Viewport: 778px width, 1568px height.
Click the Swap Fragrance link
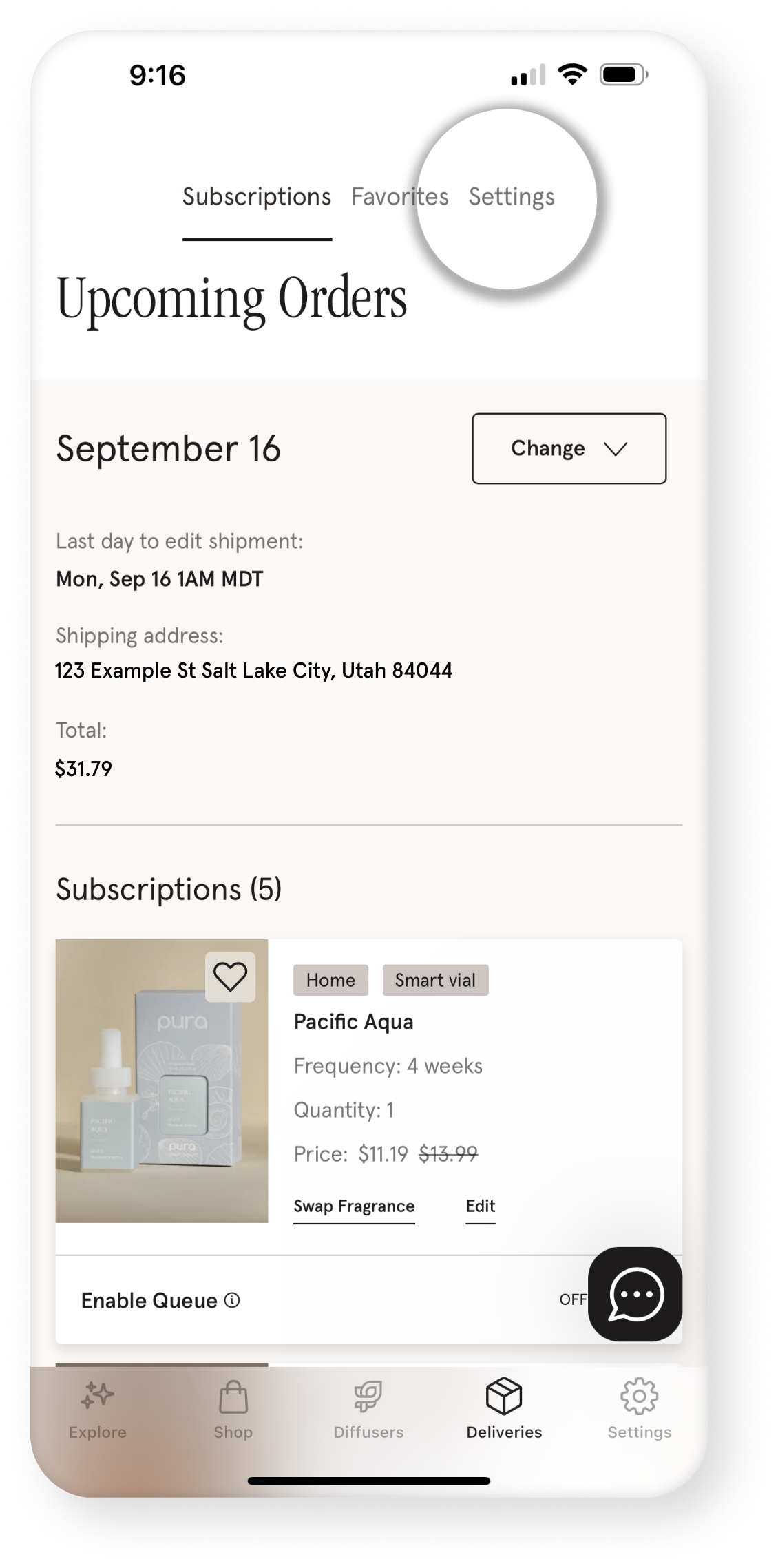(x=354, y=1206)
